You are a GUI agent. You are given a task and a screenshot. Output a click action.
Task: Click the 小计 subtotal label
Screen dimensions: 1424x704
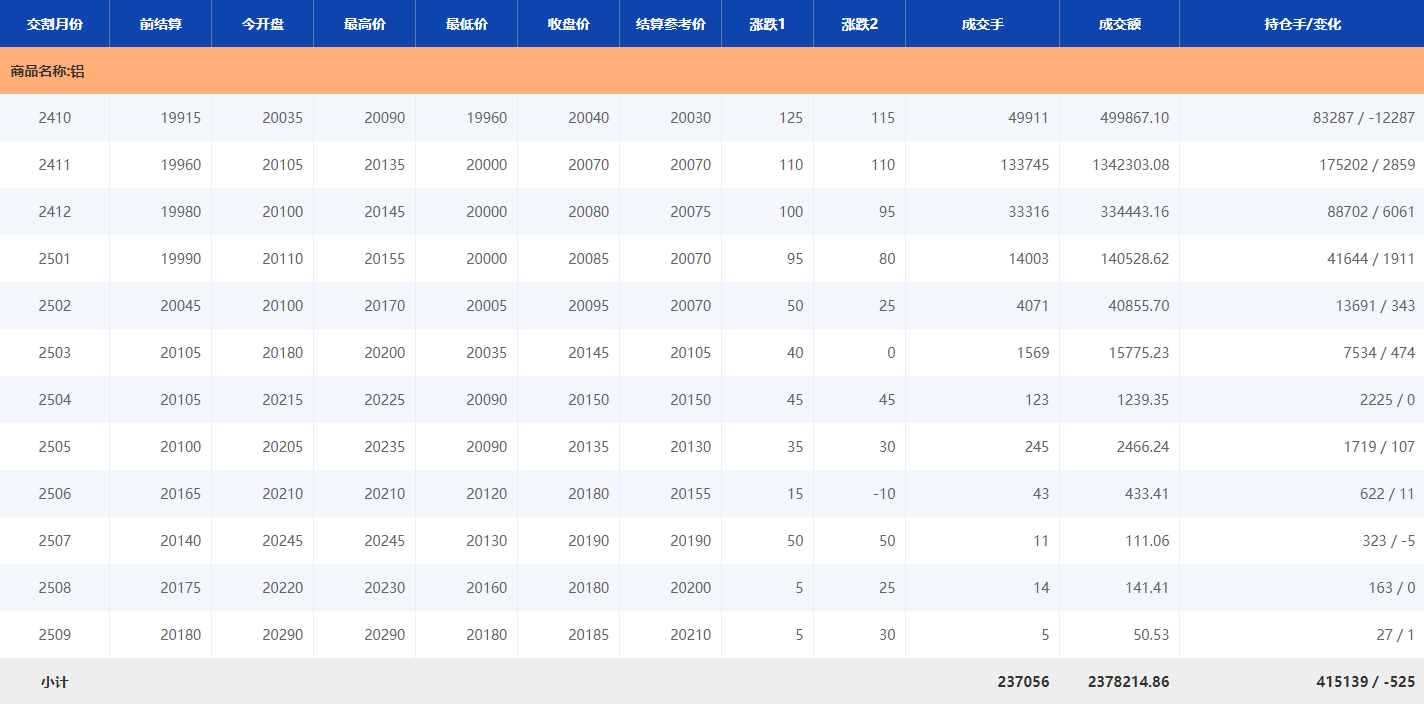(x=55, y=682)
